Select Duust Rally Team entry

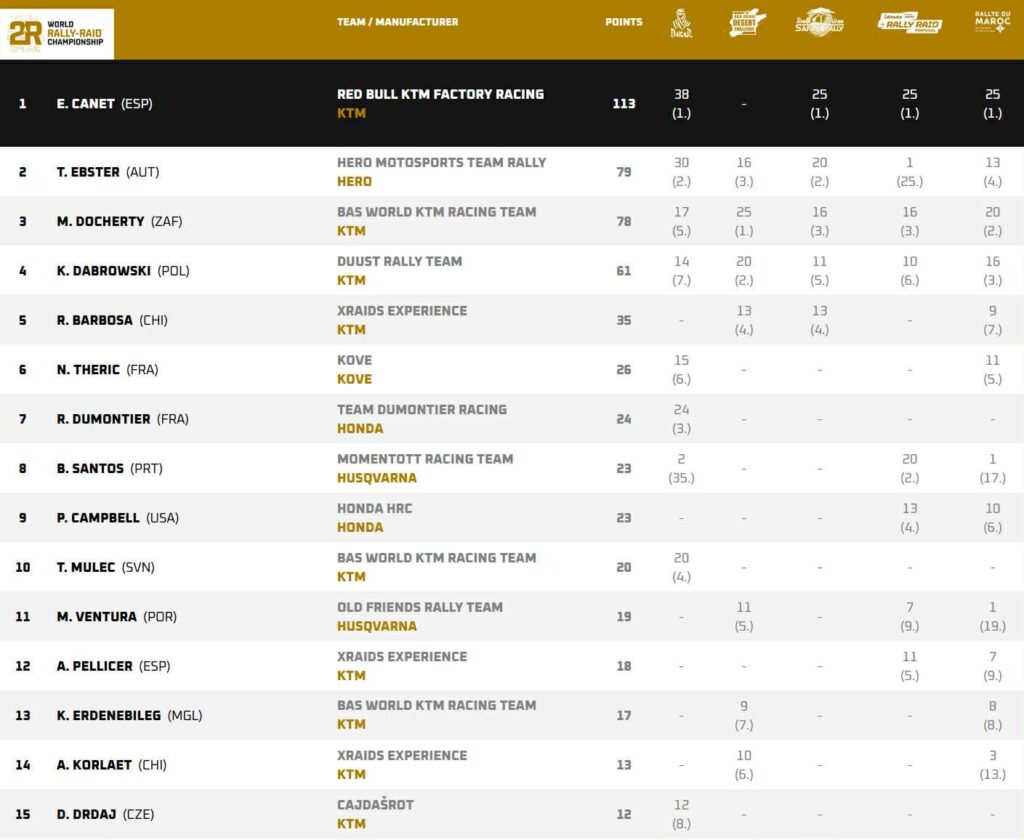(399, 261)
